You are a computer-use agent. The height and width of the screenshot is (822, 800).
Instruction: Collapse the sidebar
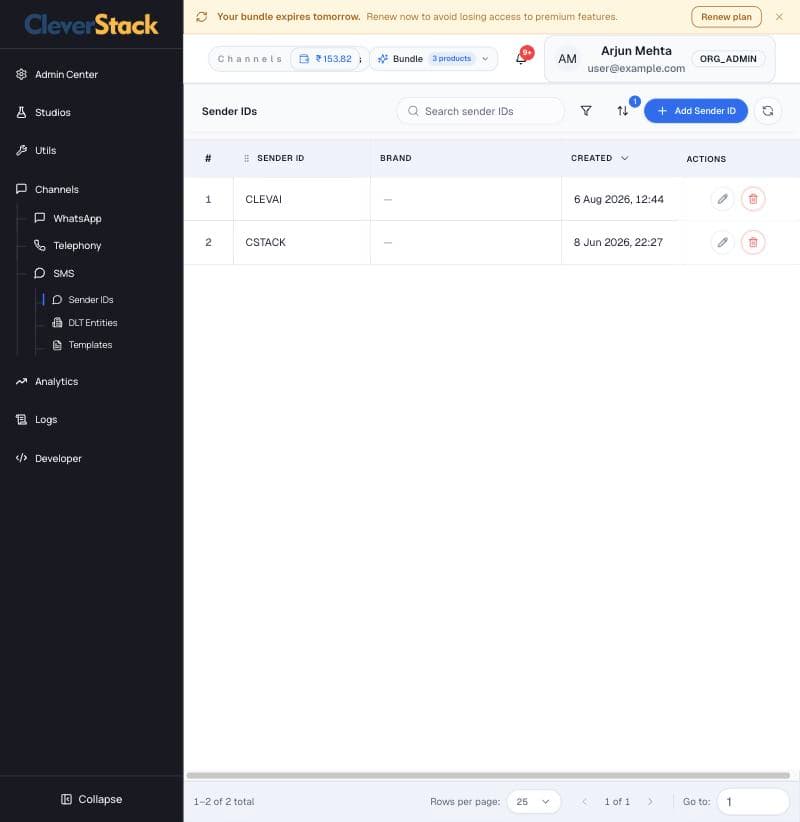[x=91, y=799]
